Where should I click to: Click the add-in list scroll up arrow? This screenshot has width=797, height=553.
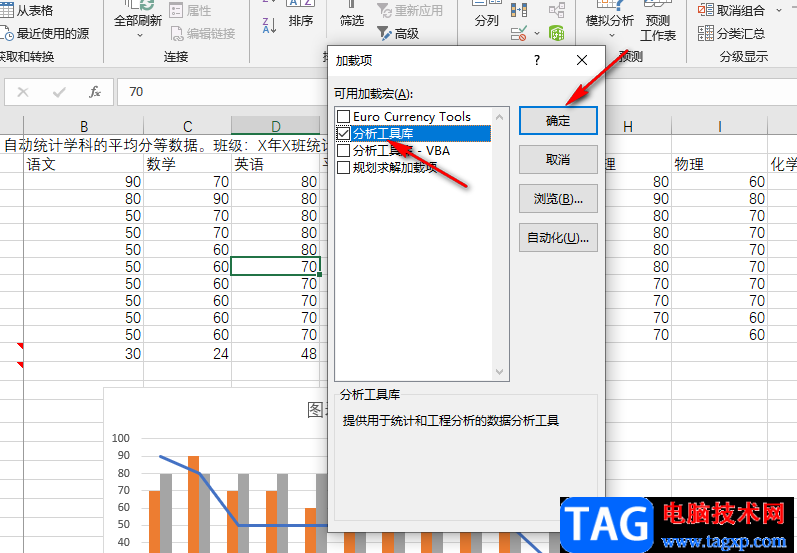[x=499, y=117]
